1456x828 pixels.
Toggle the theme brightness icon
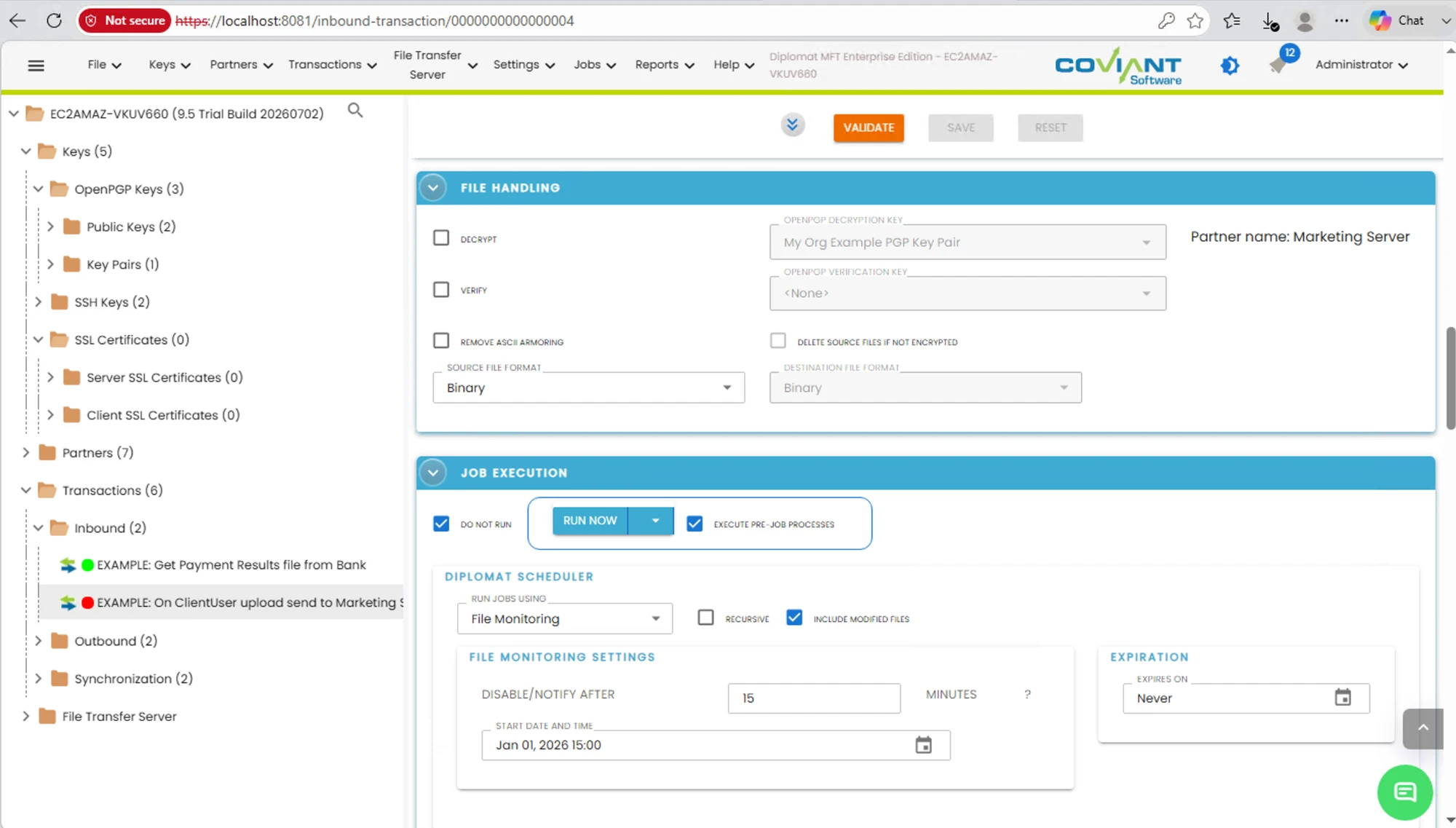pyautogui.click(x=1230, y=66)
